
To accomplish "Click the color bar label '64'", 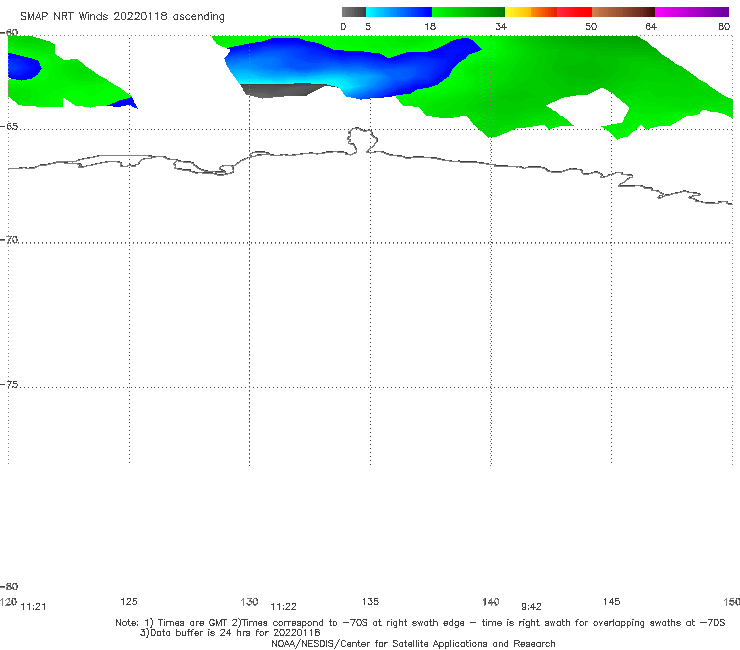I will [651, 26].
